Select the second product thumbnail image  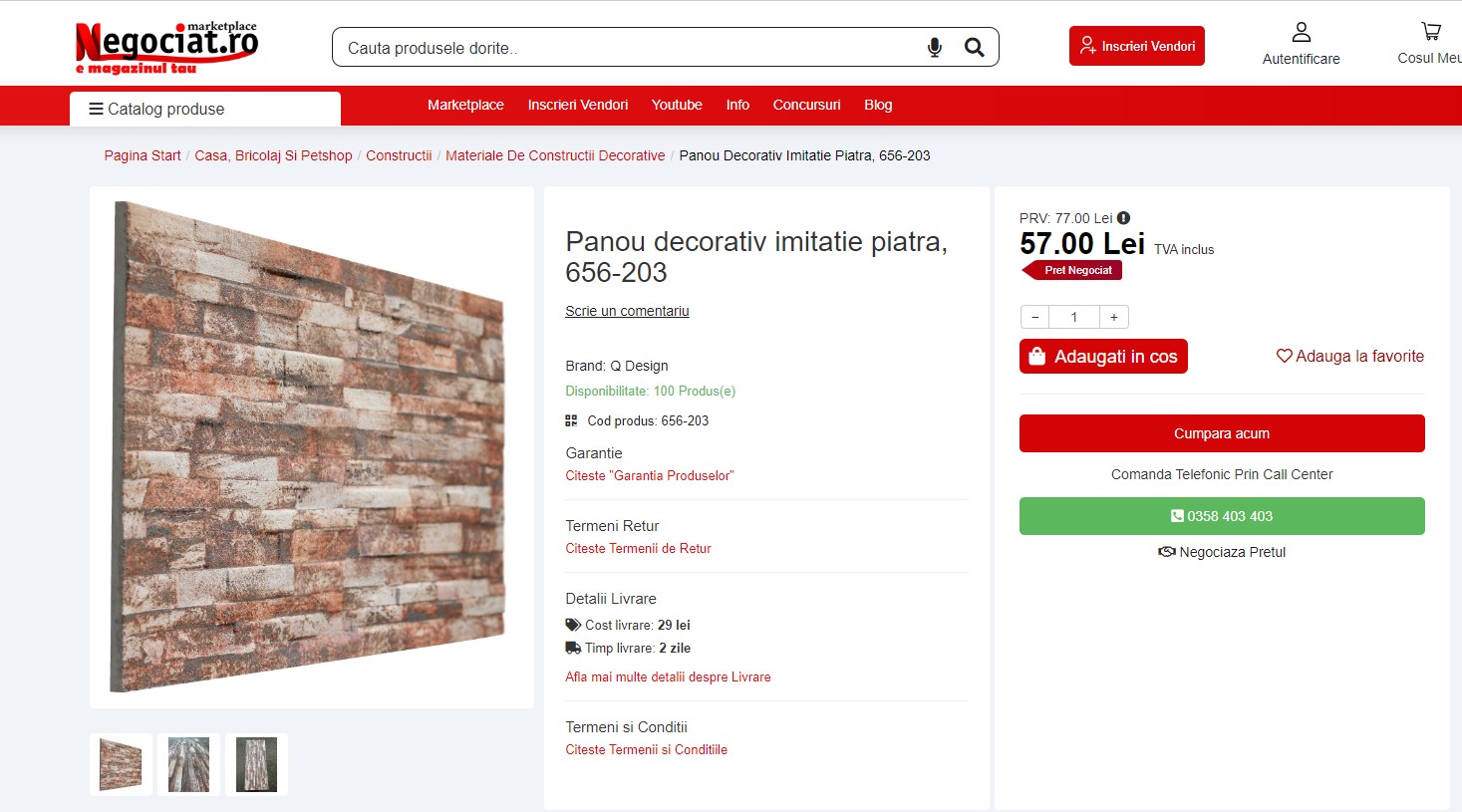189,764
